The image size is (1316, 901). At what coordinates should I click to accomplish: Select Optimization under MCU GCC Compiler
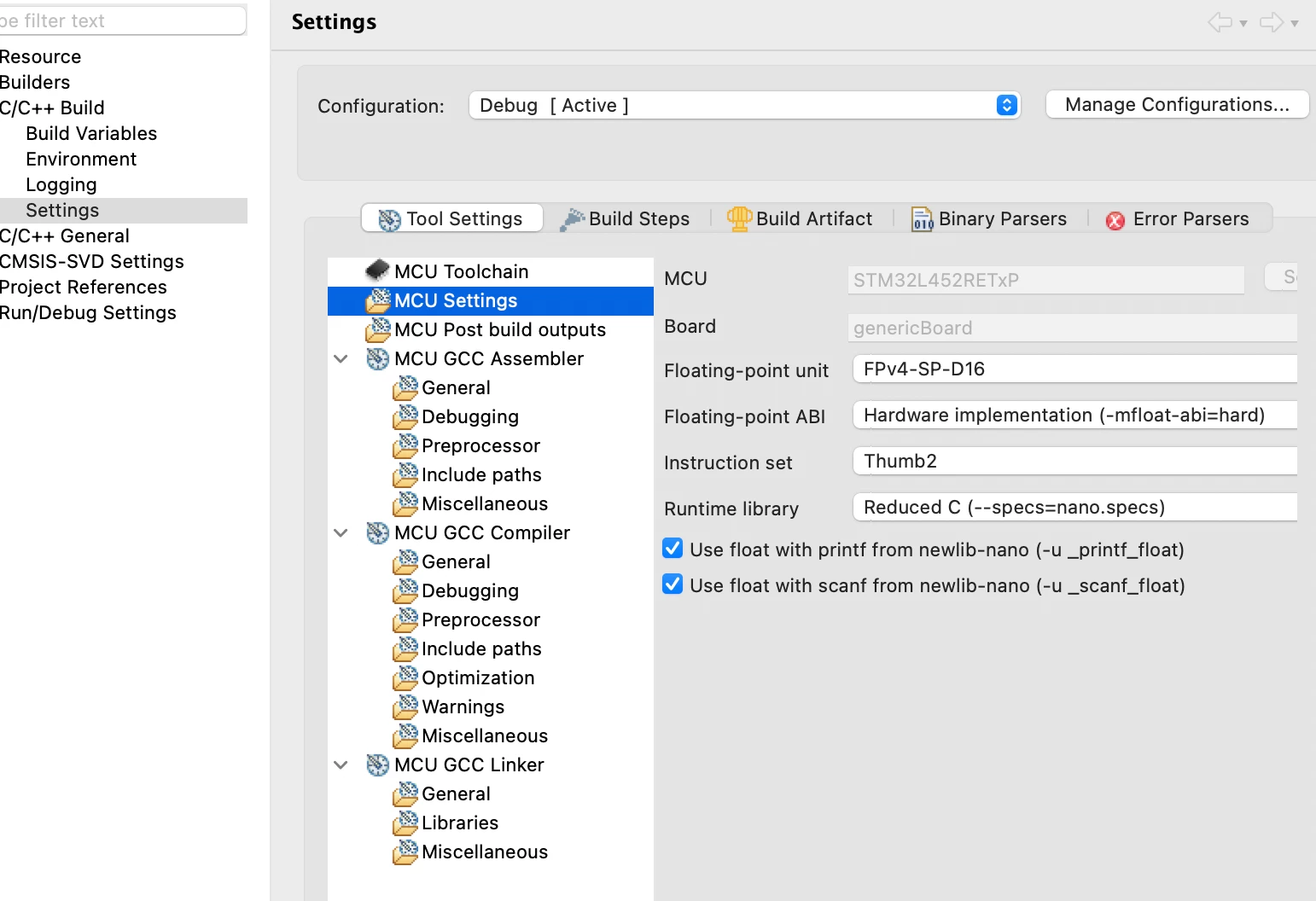click(478, 677)
